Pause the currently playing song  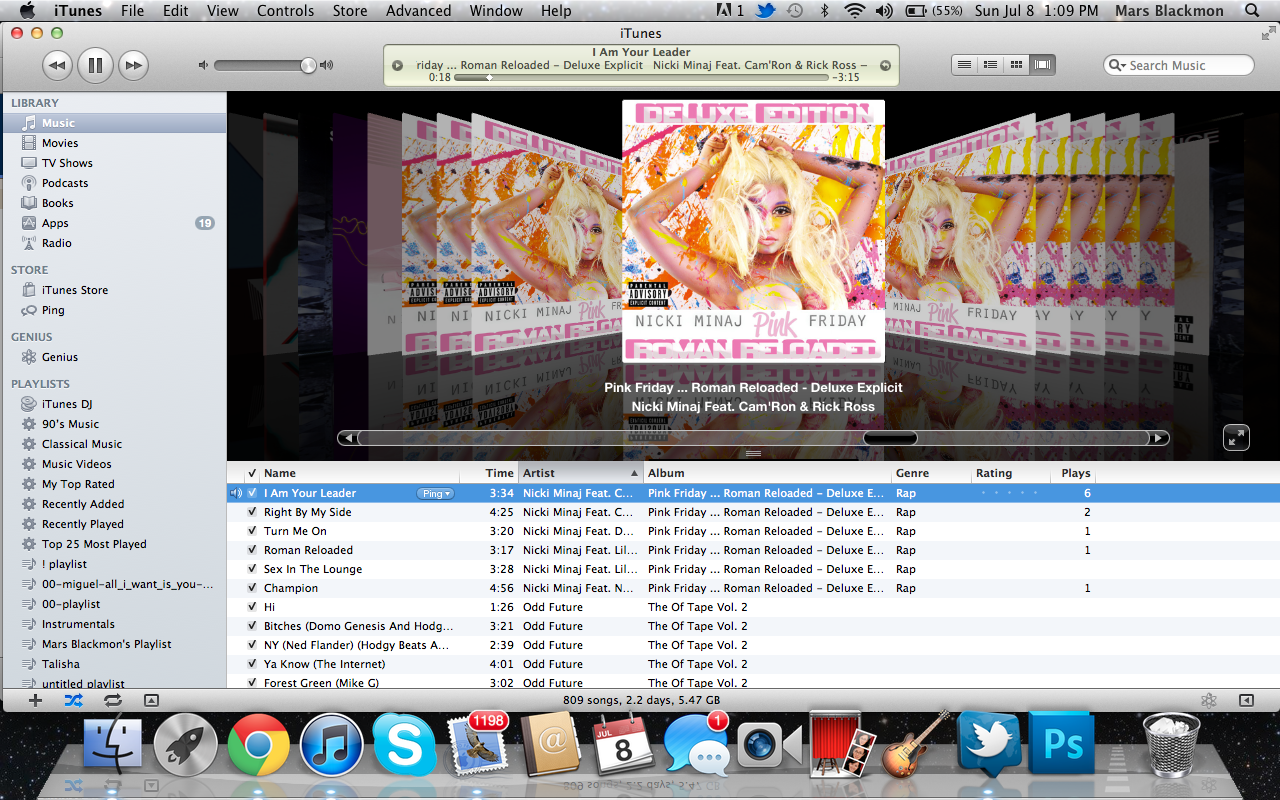[95, 66]
